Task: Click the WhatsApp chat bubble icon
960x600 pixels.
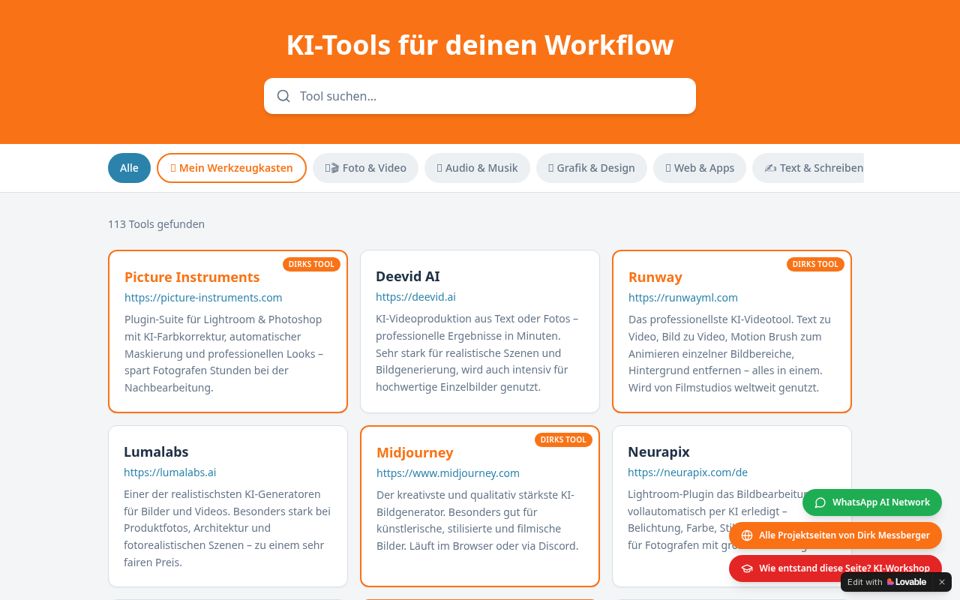Action: click(820, 503)
